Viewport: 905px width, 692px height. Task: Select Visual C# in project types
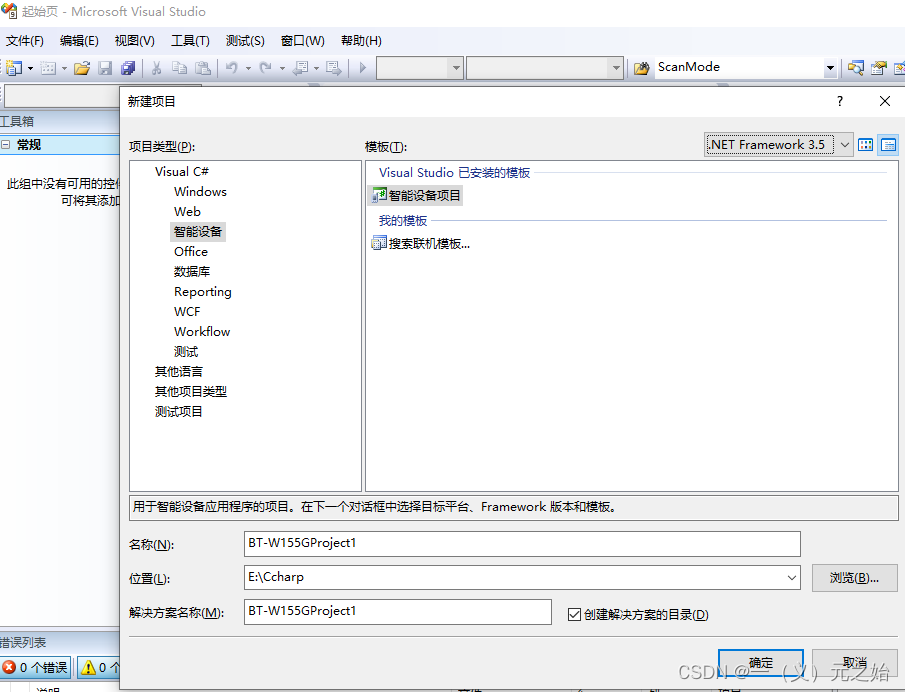[182, 171]
